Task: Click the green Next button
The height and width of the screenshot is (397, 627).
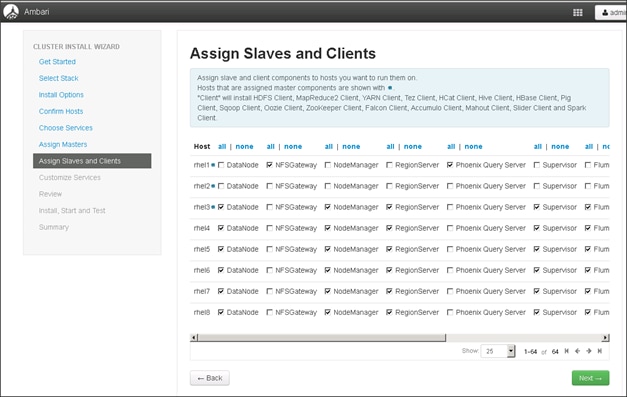Action: tap(590, 378)
